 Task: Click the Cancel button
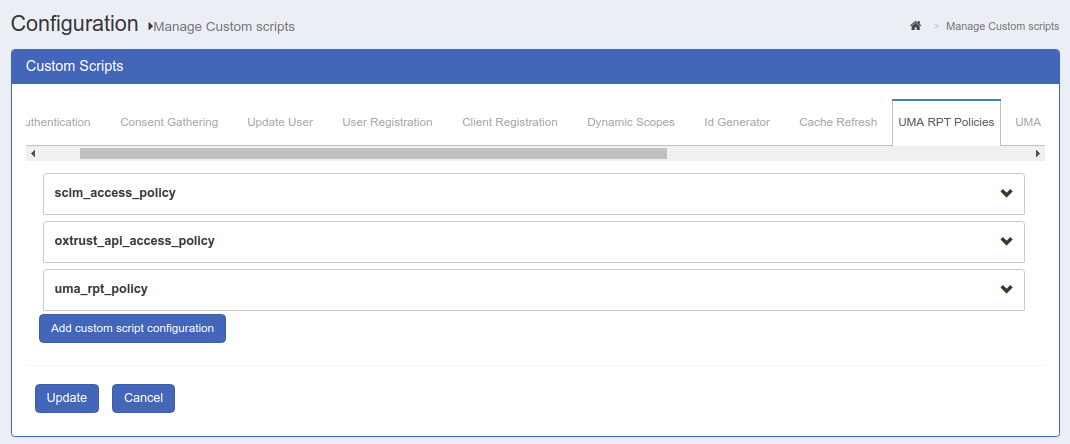point(143,398)
